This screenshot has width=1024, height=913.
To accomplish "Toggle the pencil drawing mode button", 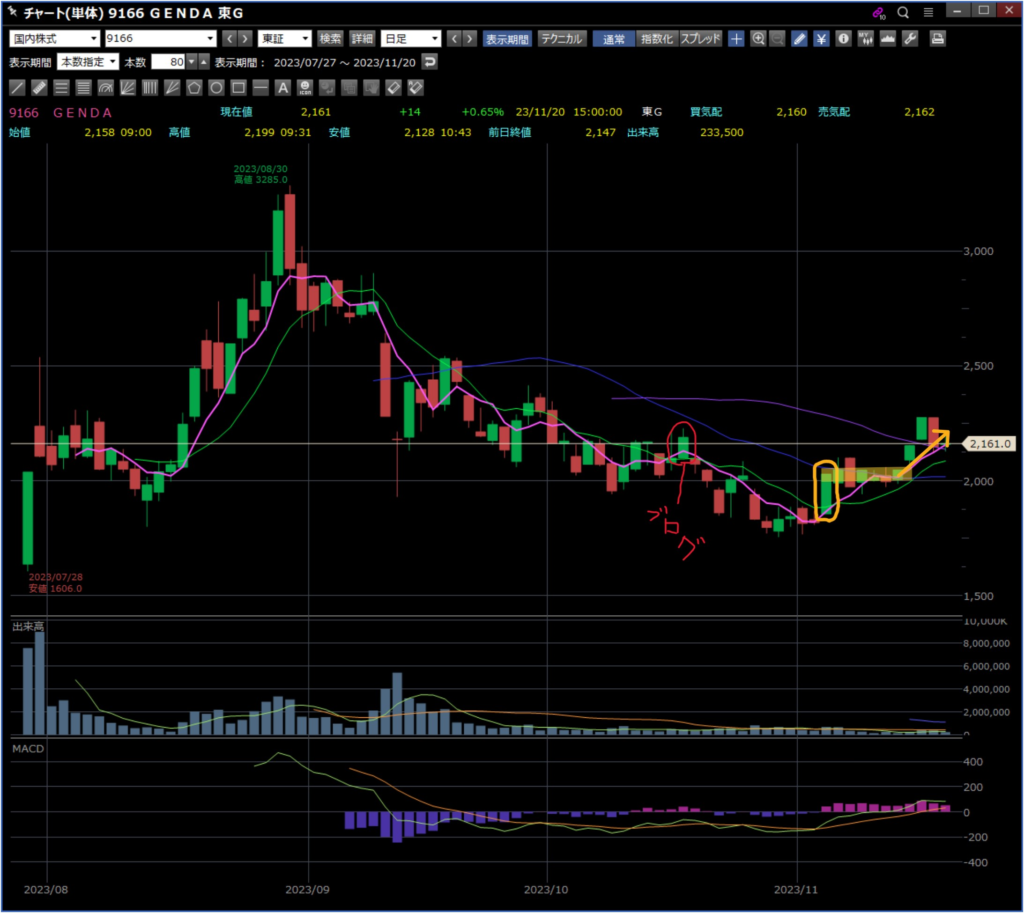I will point(799,39).
